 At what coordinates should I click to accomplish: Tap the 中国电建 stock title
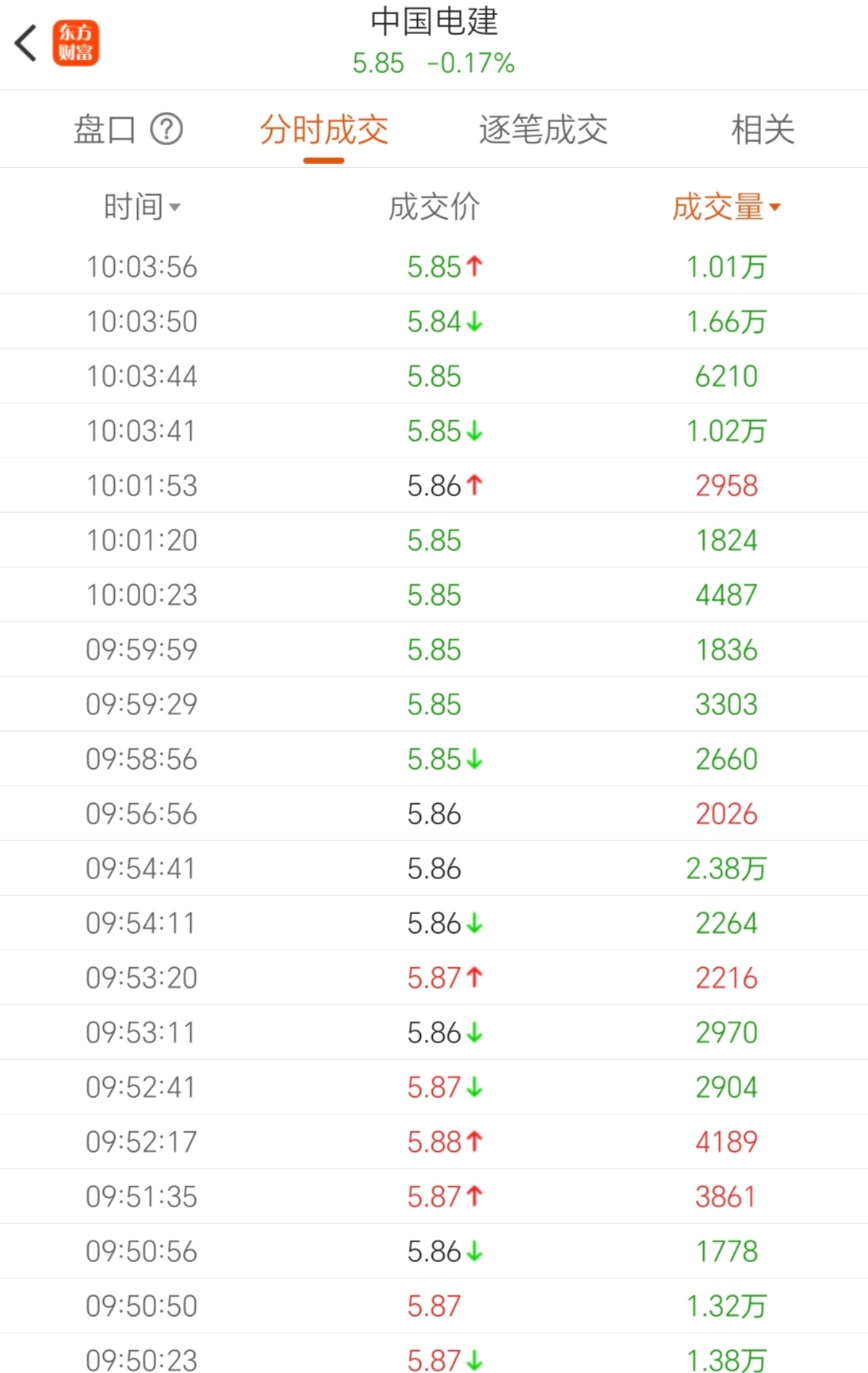[434, 21]
